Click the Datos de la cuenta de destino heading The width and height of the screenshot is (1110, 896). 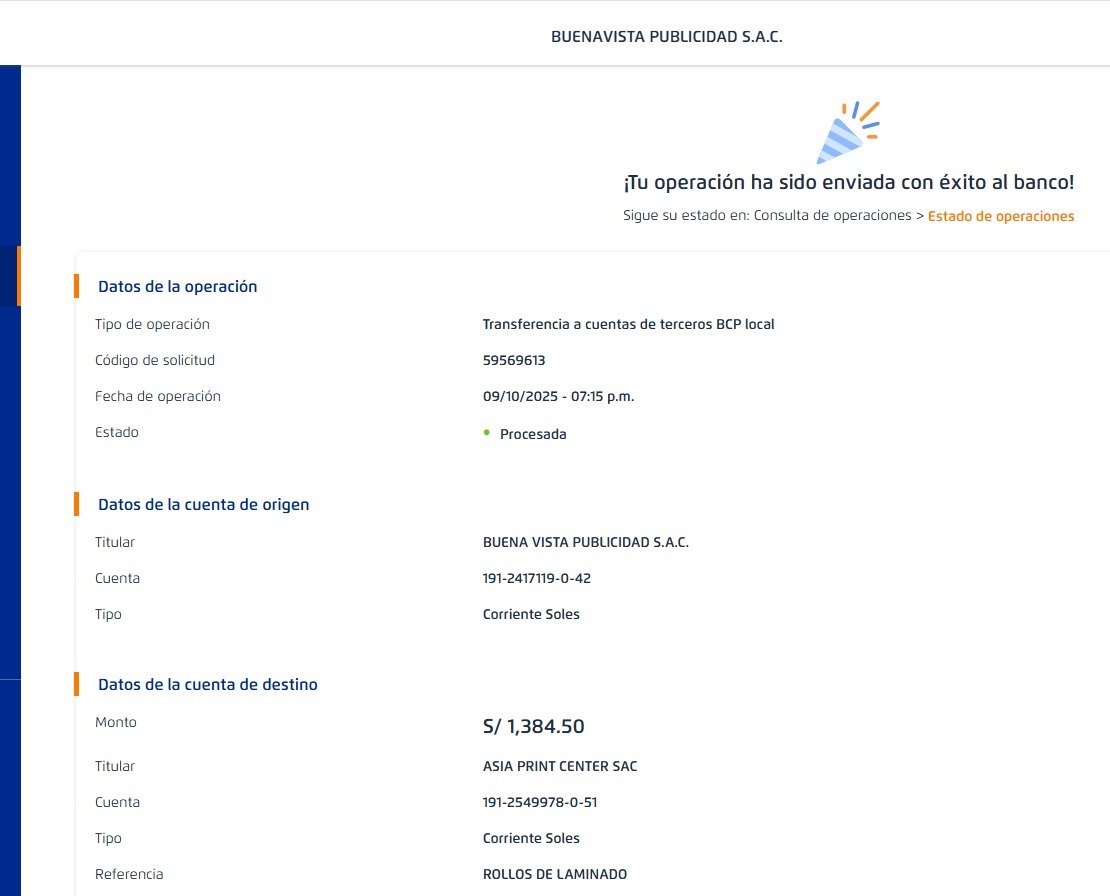pos(207,685)
